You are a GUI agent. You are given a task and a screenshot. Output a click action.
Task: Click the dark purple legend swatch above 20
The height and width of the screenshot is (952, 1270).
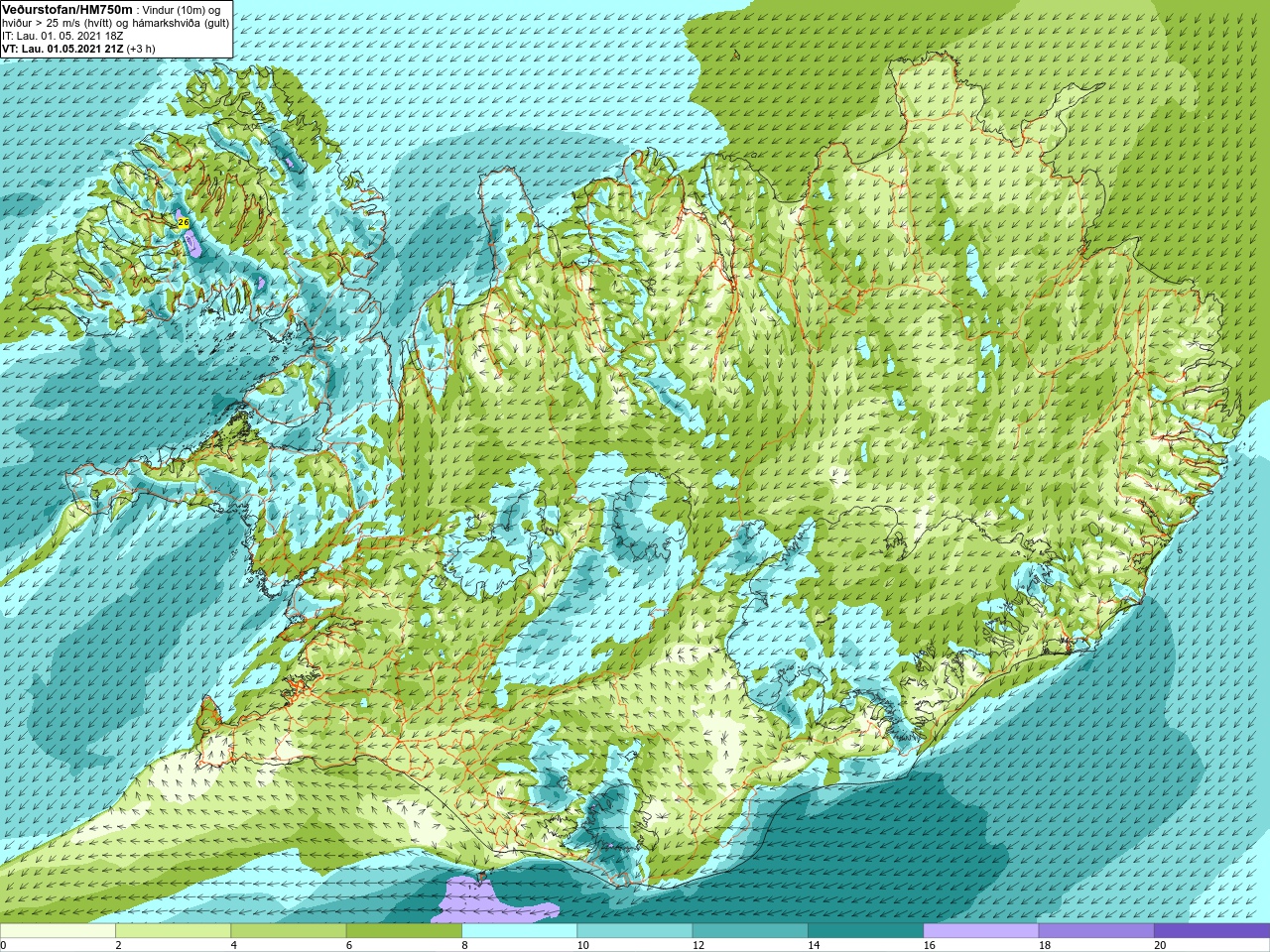click(x=1211, y=930)
